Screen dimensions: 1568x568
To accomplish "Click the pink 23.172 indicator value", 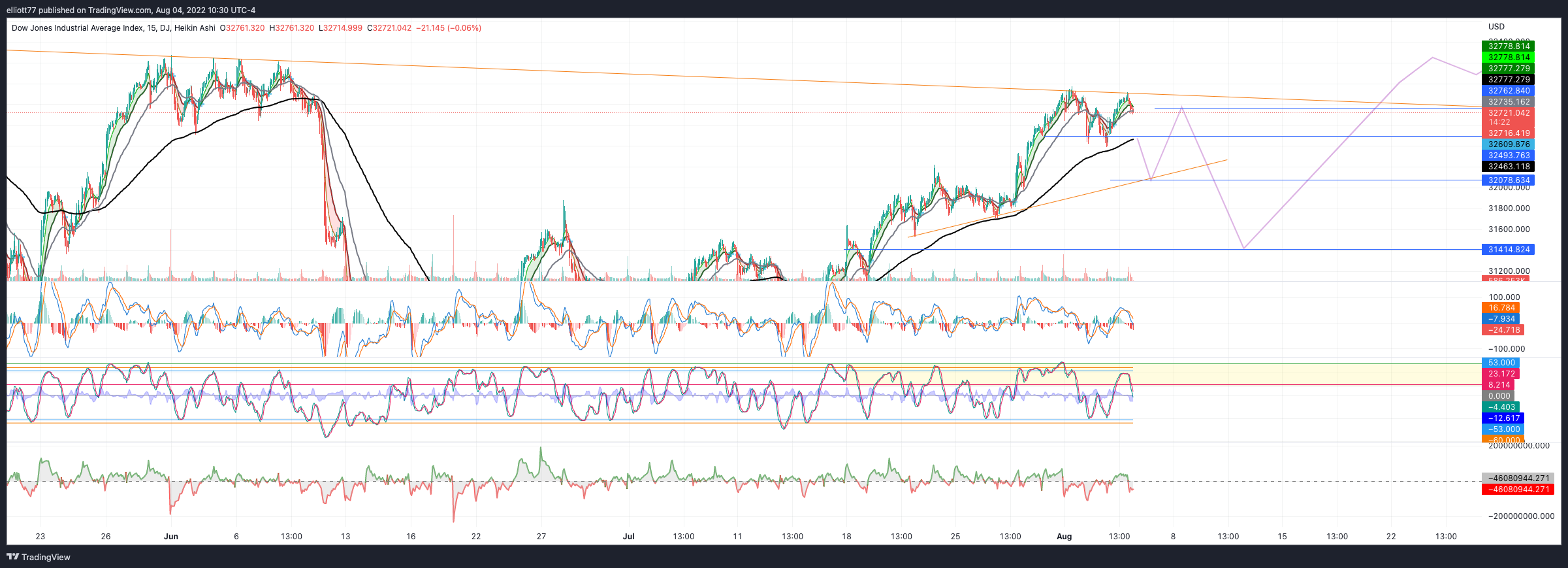I will pyautogui.click(x=1501, y=374).
